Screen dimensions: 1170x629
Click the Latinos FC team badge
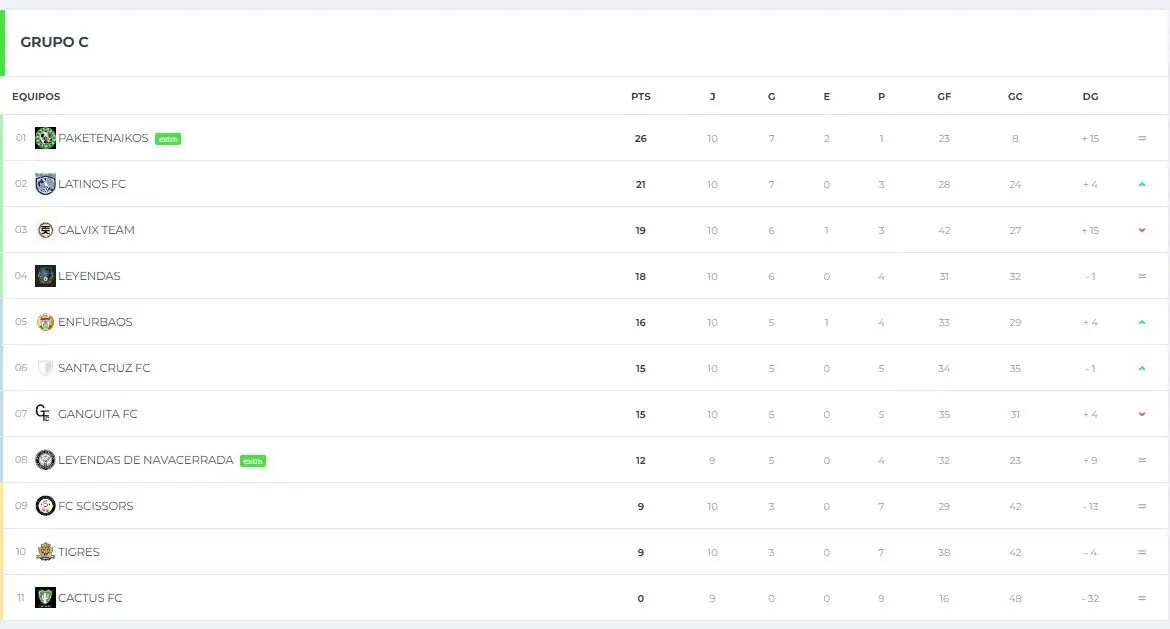pos(46,184)
